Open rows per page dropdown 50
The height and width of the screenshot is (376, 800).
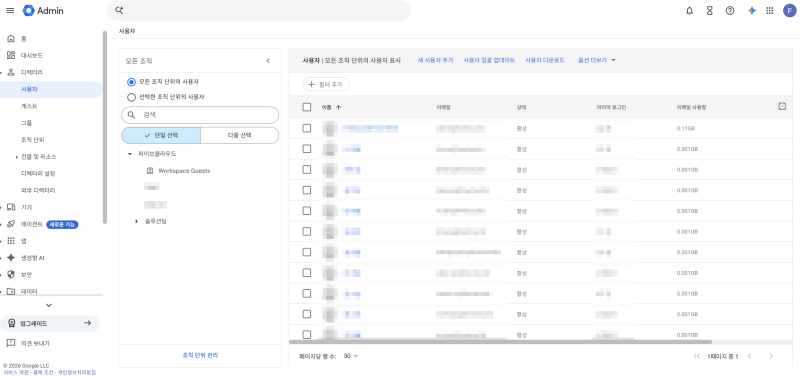click(x=351, y=356)
